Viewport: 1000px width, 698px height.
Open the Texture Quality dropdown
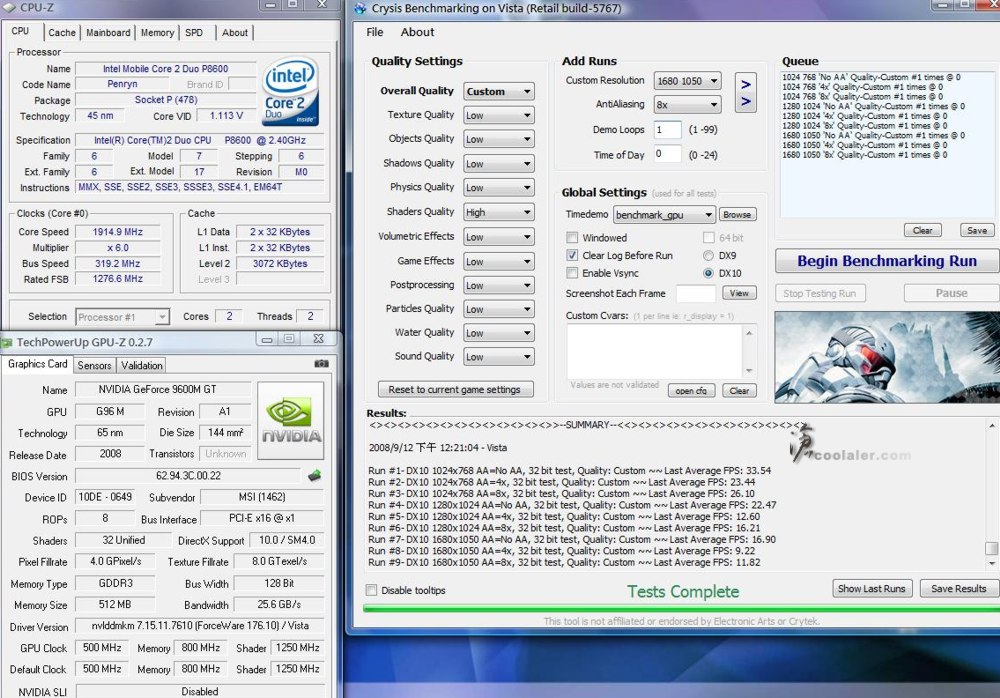[499, 115]
